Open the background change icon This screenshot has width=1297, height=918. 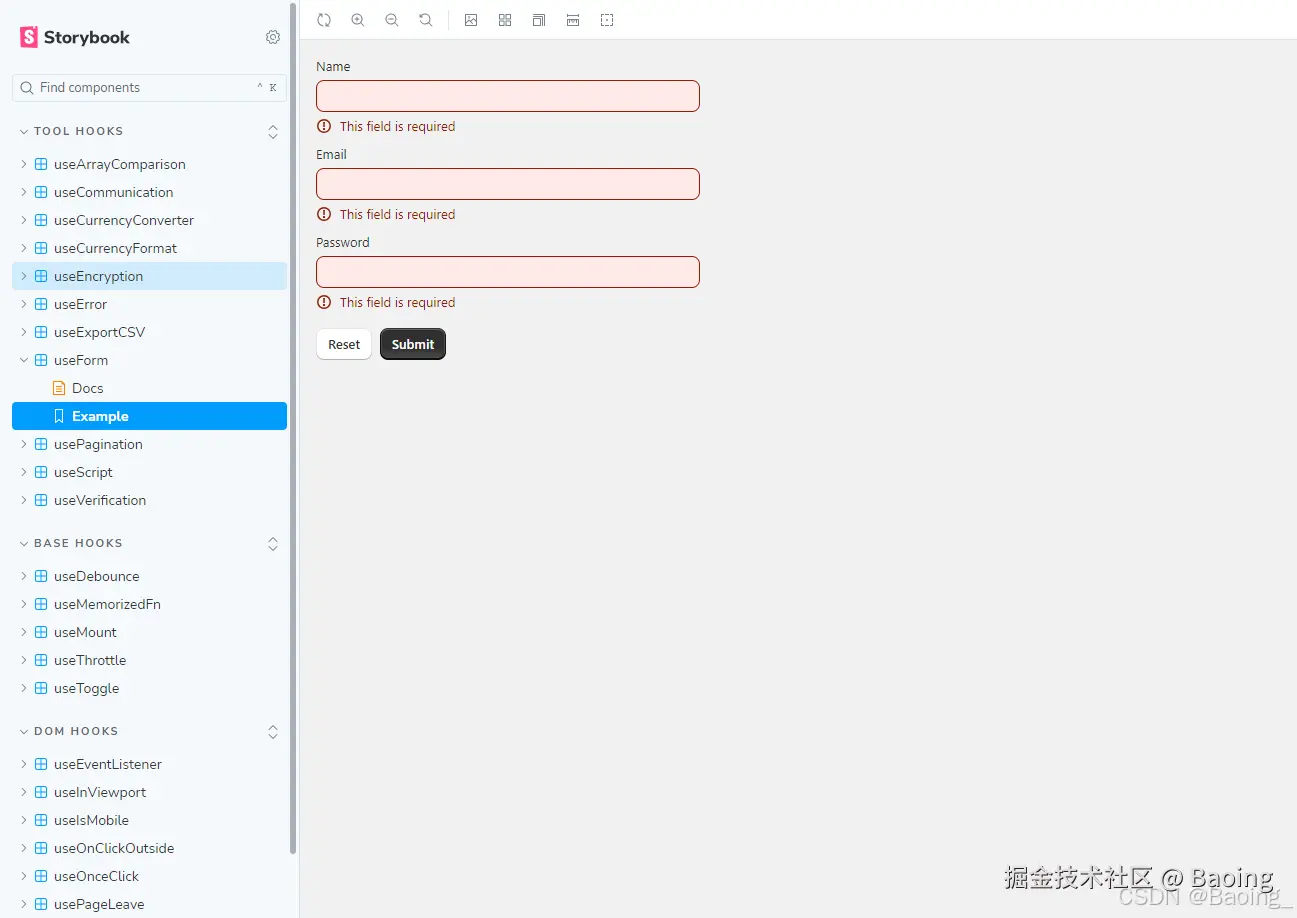point(471,19)
